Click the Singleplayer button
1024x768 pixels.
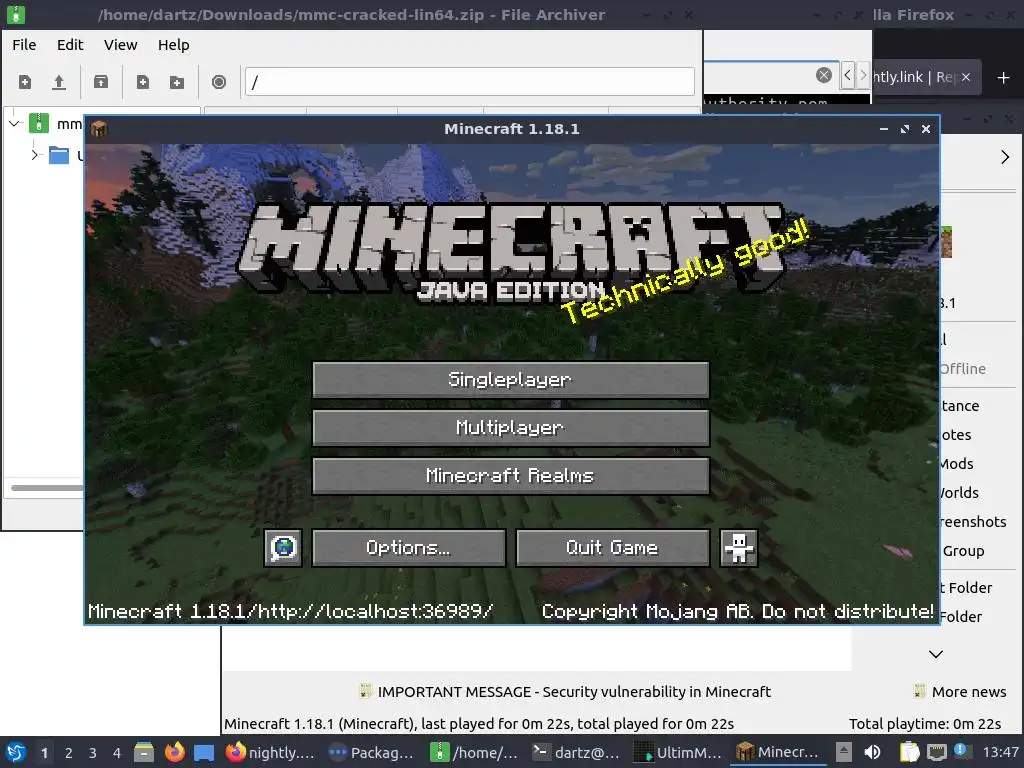pyautogui.click(x=511, y=379)
